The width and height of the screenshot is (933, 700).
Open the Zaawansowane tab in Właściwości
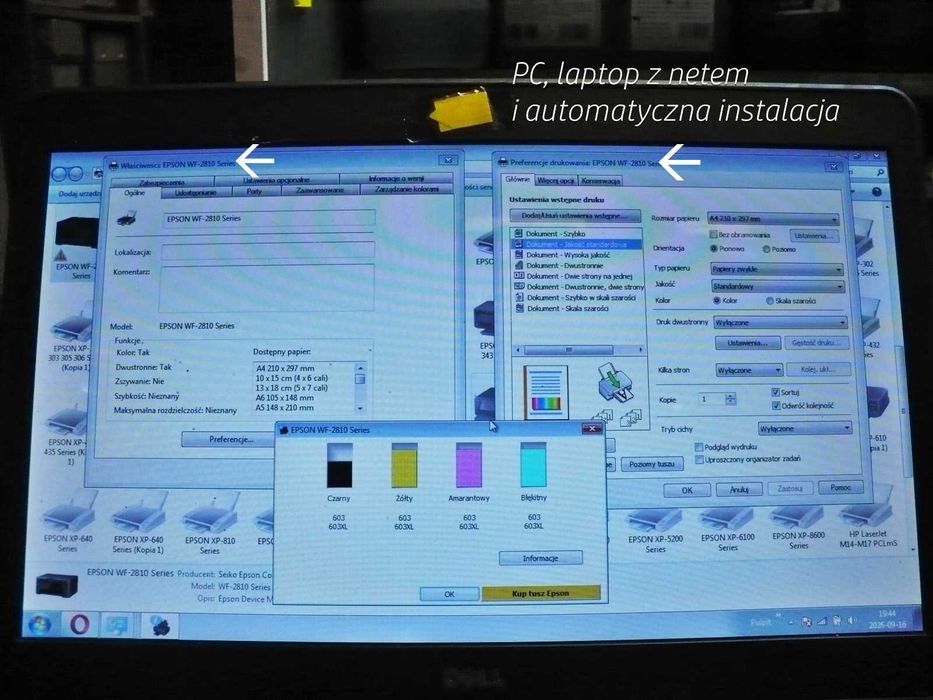[x=320, y=190]
